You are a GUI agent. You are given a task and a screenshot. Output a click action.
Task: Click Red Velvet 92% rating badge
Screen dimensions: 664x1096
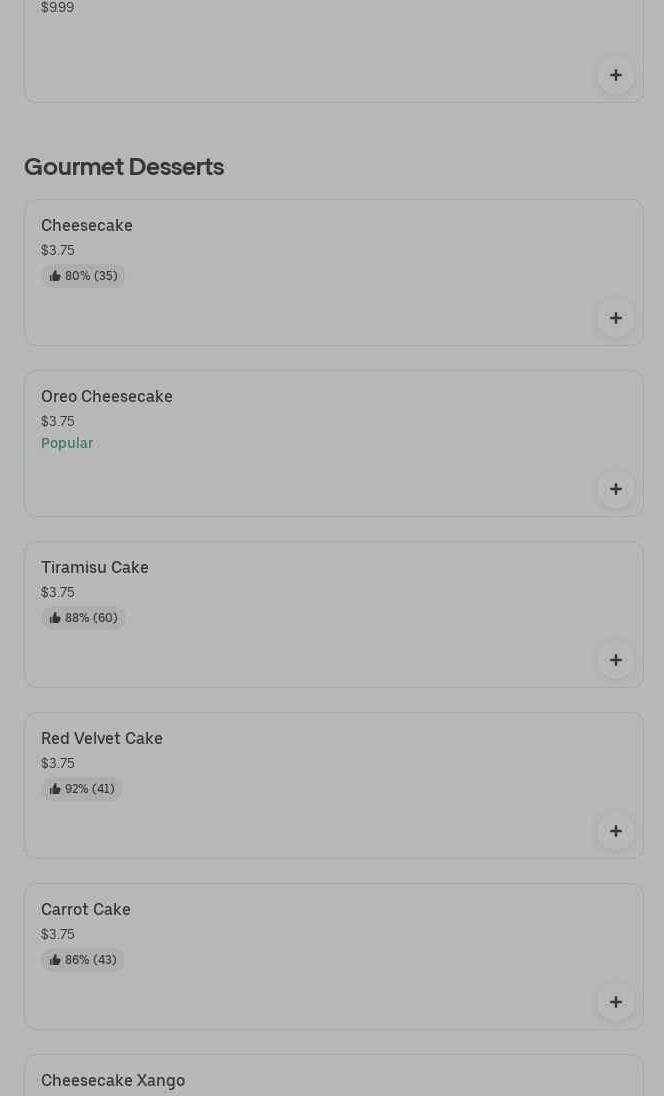[x=82, y=789]
